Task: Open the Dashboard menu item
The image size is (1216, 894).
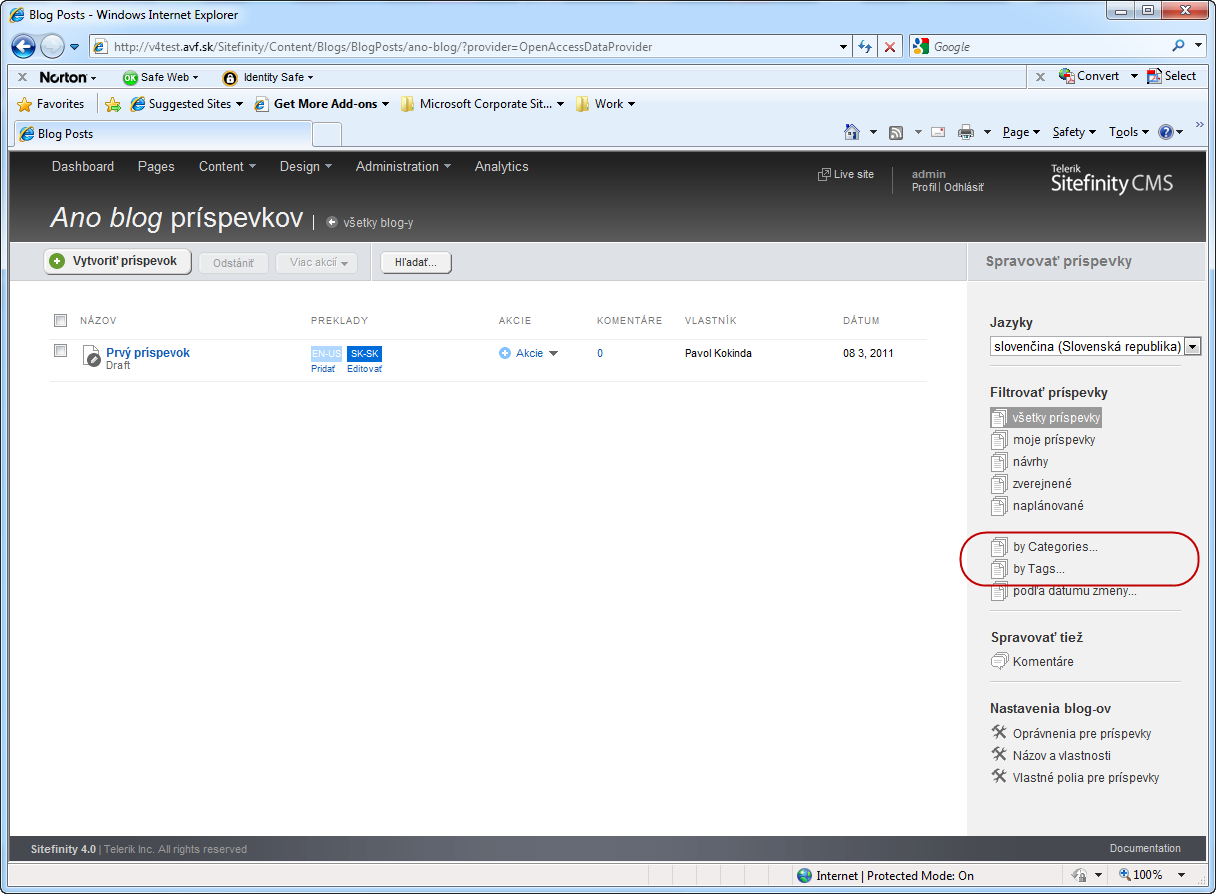Action: pyautogui.click(x=83, y=167)
